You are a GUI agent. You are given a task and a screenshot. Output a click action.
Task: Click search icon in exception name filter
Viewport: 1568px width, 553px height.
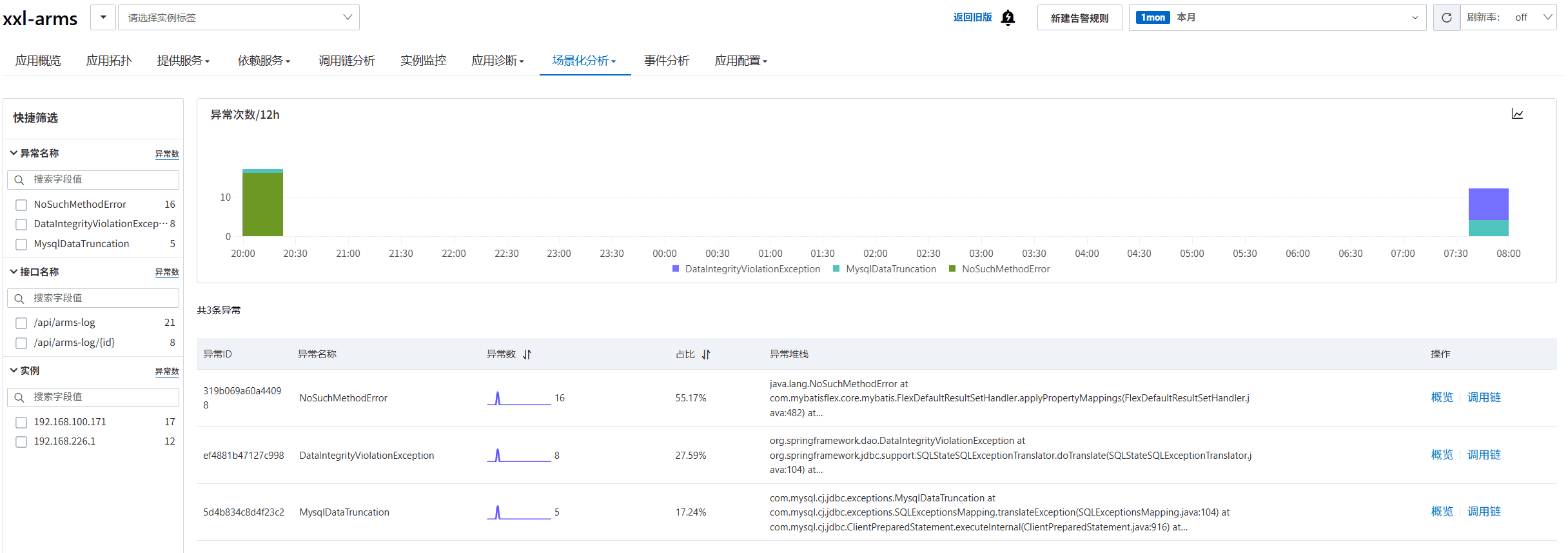click(x=19, y=180)
